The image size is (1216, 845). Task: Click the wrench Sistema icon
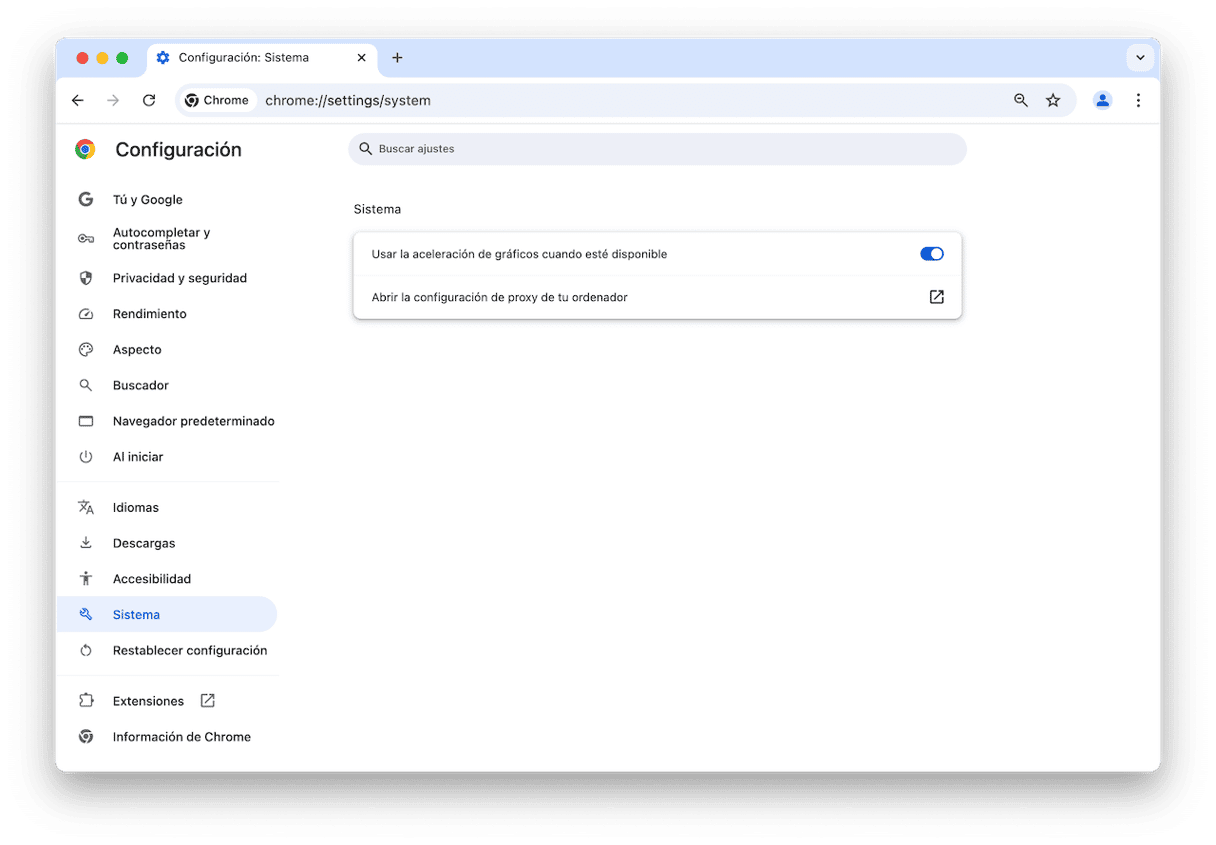pyautogui.click(x=86, y=615)
